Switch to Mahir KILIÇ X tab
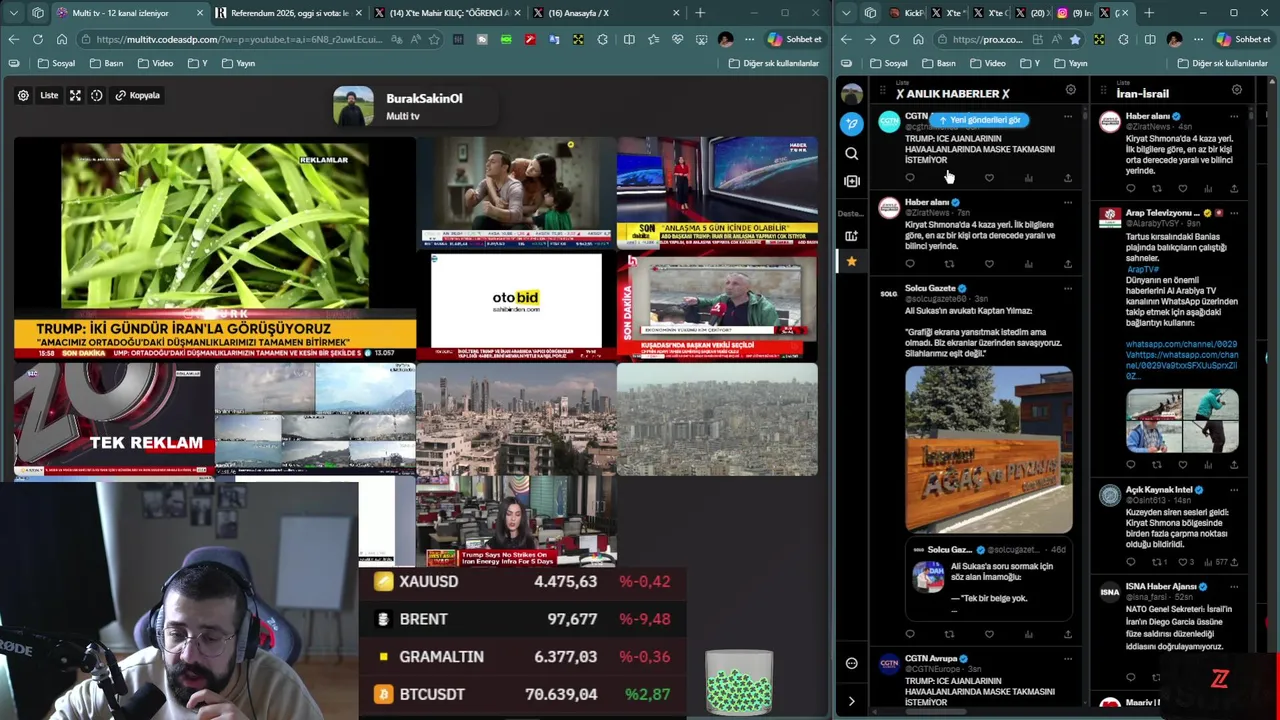1280x720 pixels. pyautogui.click(x=449, y=13)
